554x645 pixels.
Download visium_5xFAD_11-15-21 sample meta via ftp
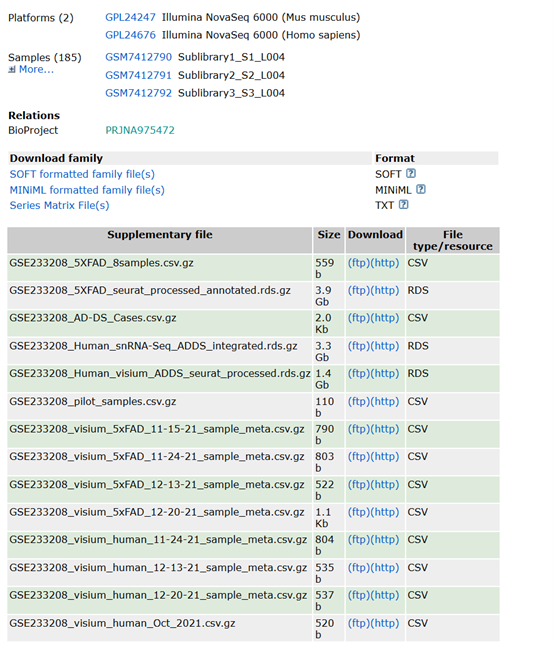(x=359, y=429)
